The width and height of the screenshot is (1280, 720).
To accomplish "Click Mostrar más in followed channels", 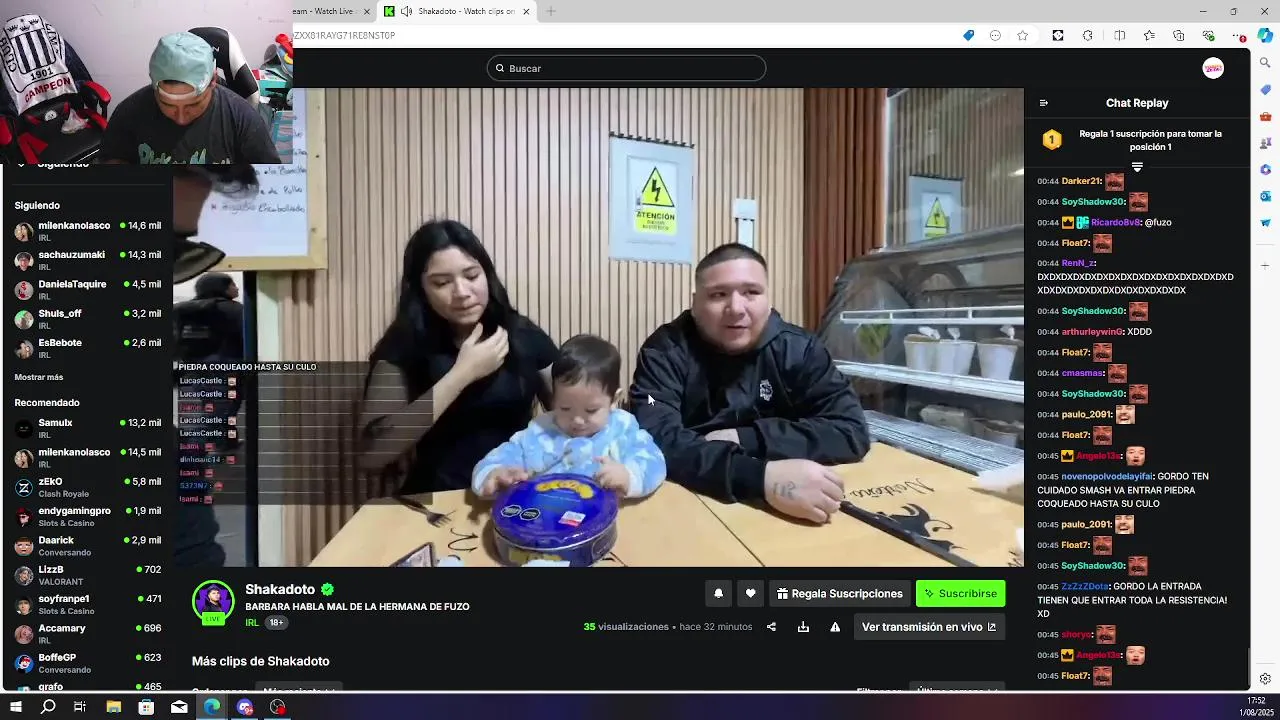I will pos(39,377).
